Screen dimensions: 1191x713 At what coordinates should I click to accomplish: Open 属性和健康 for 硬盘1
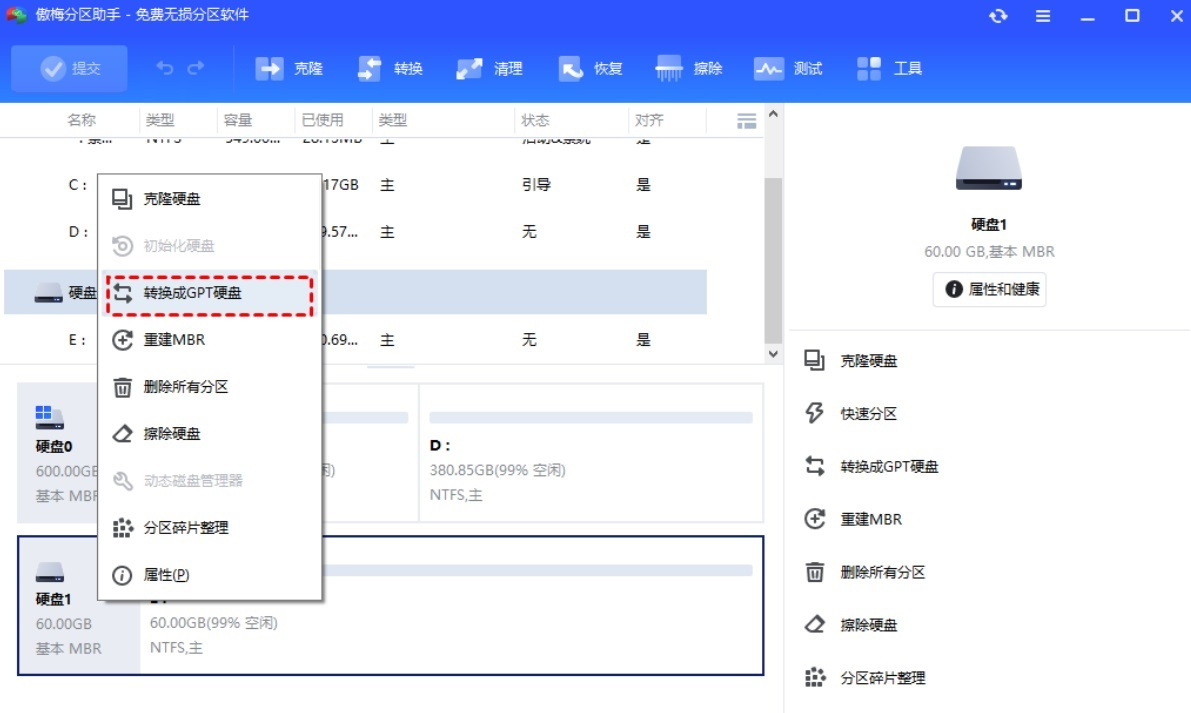coord(989,290)
